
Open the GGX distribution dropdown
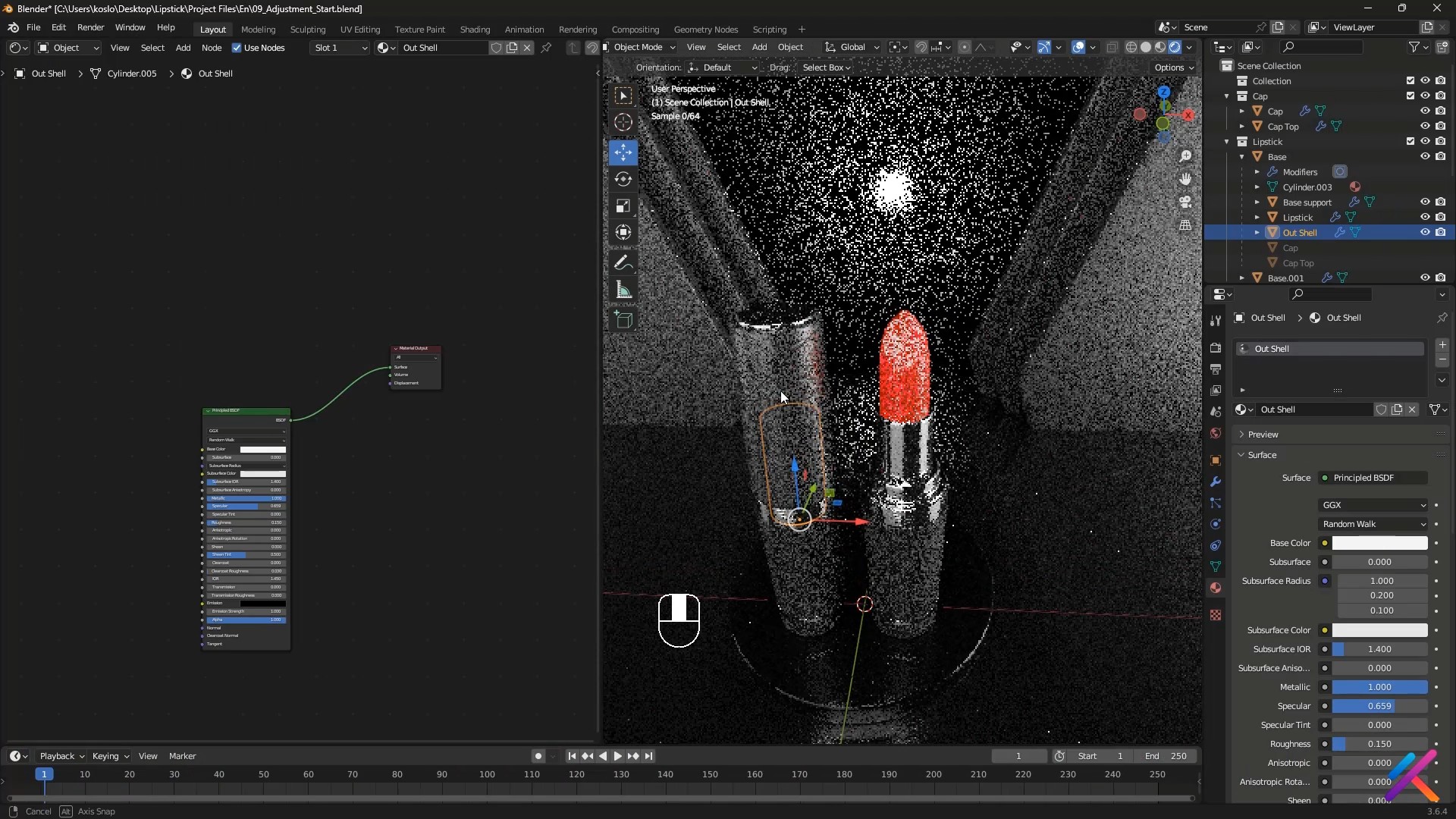(1373, 505)
